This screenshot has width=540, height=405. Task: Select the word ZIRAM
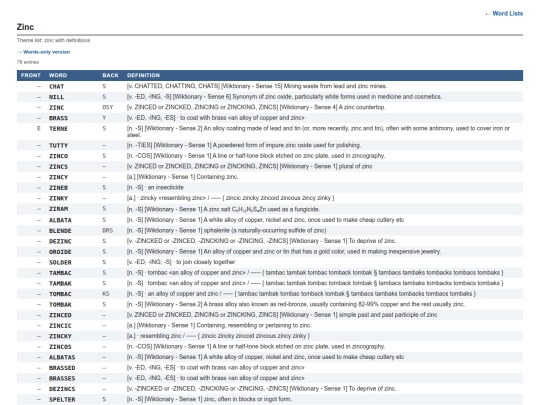tap(58, 209)
